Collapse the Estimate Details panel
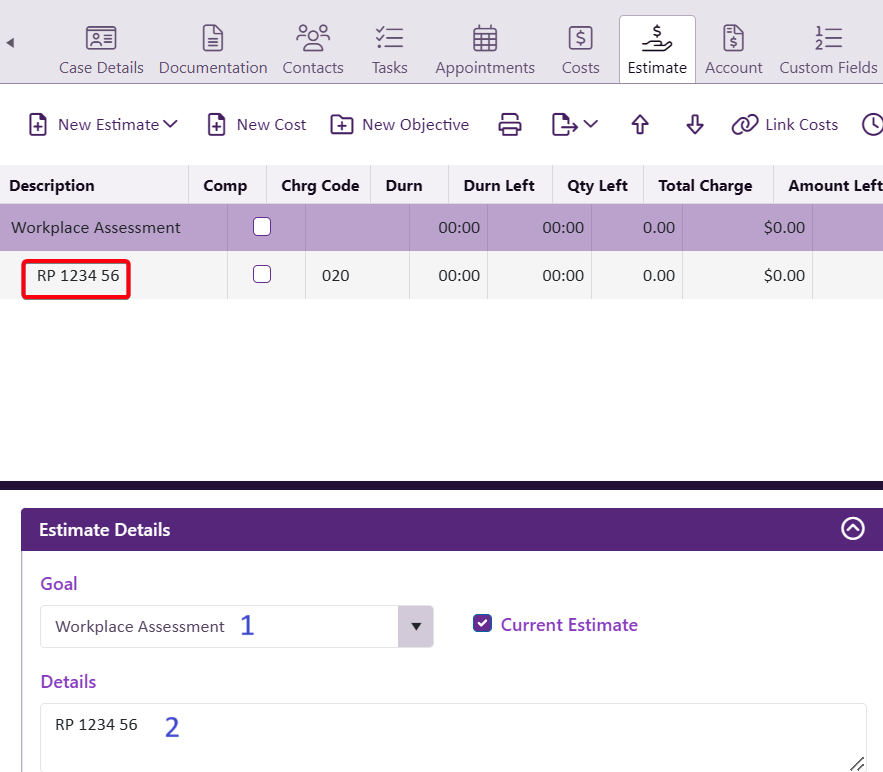883x772 pixels. coord(852,529)
